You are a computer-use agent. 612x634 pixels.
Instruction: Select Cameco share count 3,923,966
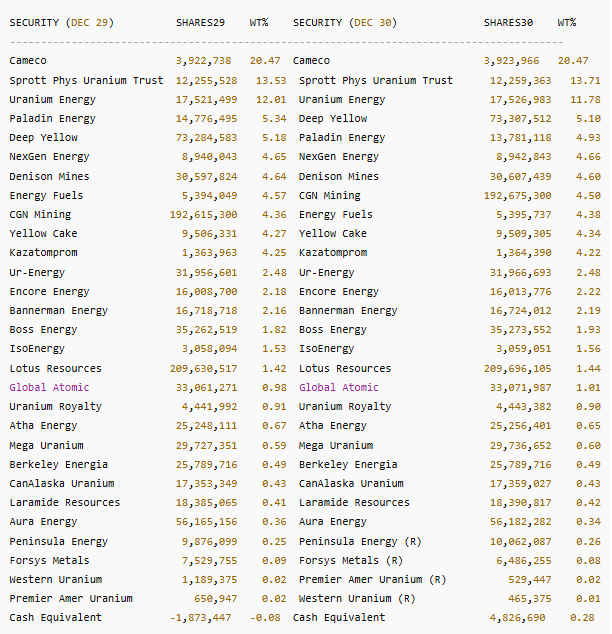(511, 61)
